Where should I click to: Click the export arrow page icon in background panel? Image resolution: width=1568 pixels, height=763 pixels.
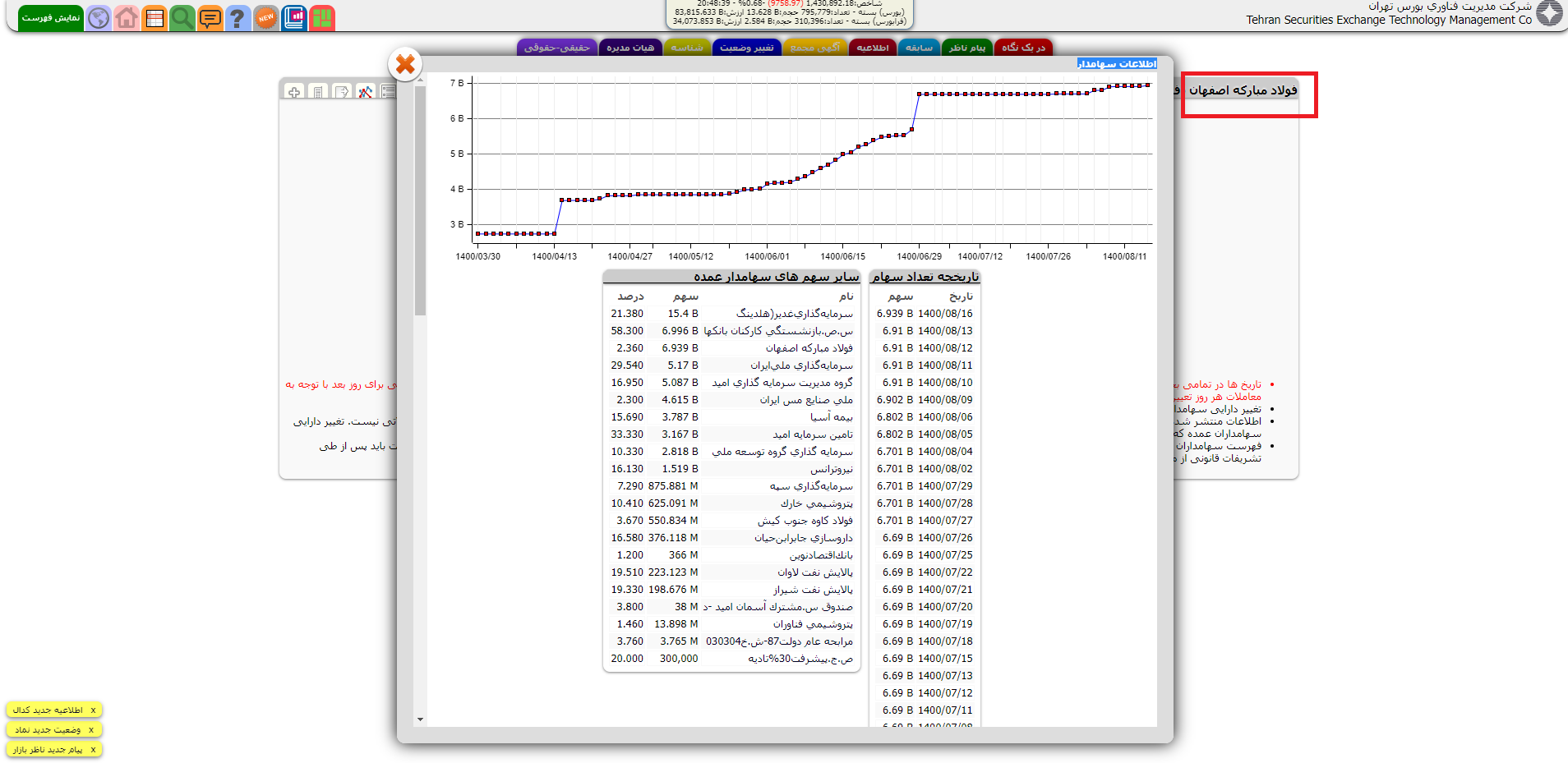342,91
